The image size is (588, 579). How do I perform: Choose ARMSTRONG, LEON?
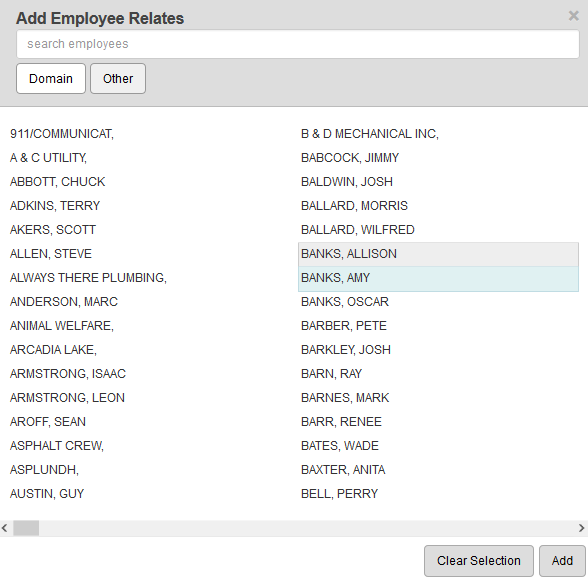(67, 398)
